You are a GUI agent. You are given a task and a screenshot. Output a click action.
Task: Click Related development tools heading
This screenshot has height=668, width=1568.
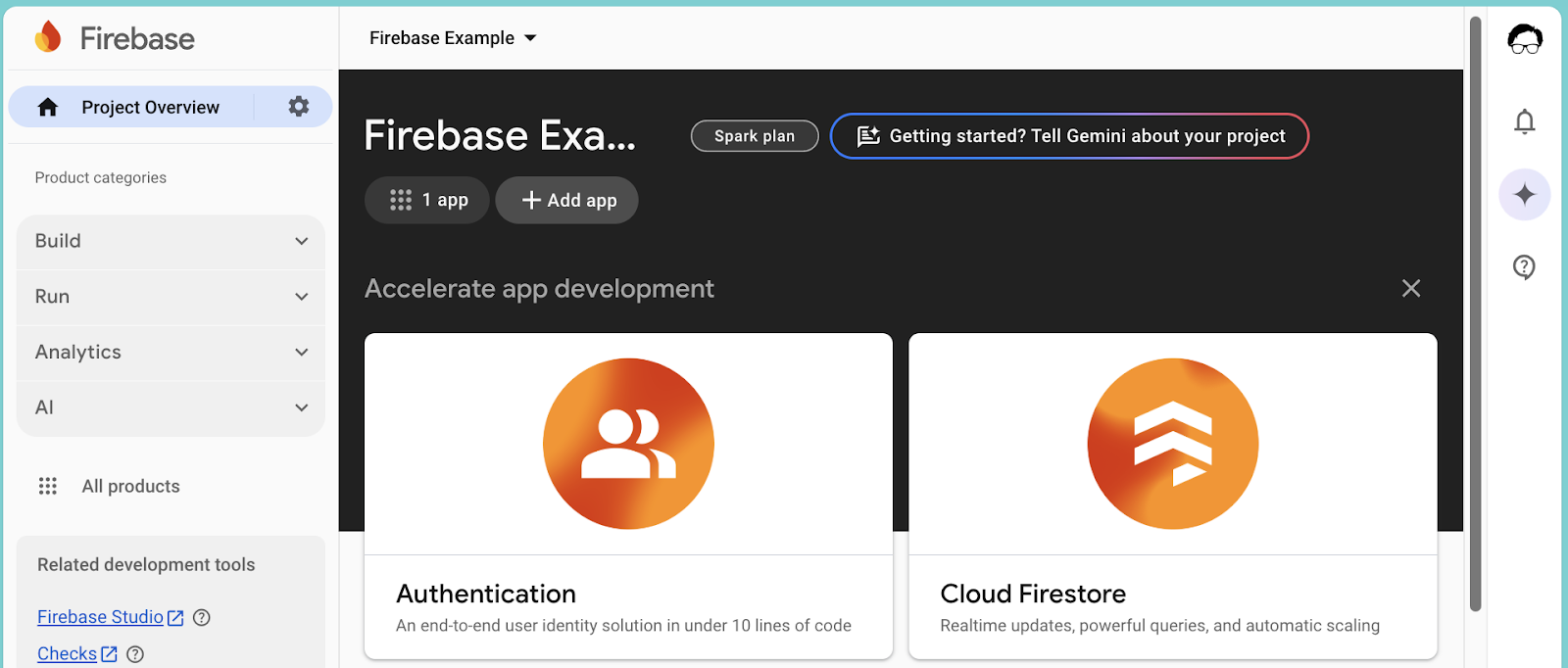click(146, 564)
